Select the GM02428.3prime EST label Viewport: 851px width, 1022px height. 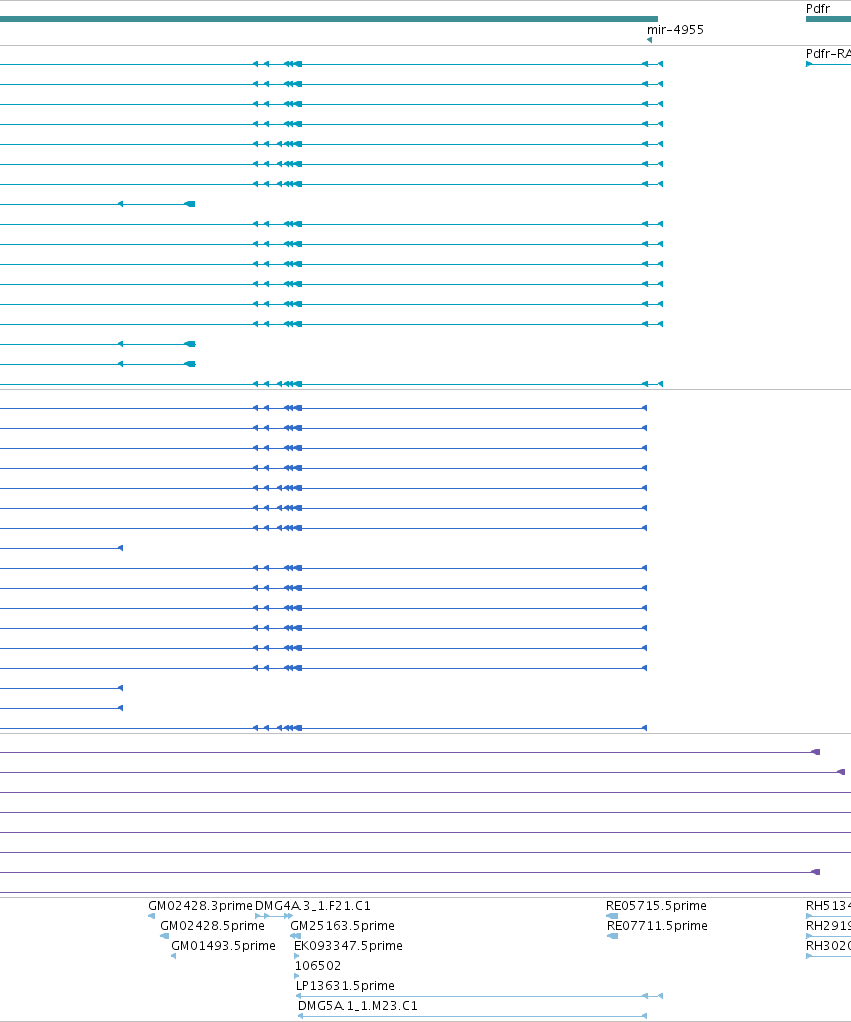pos(200,905)
